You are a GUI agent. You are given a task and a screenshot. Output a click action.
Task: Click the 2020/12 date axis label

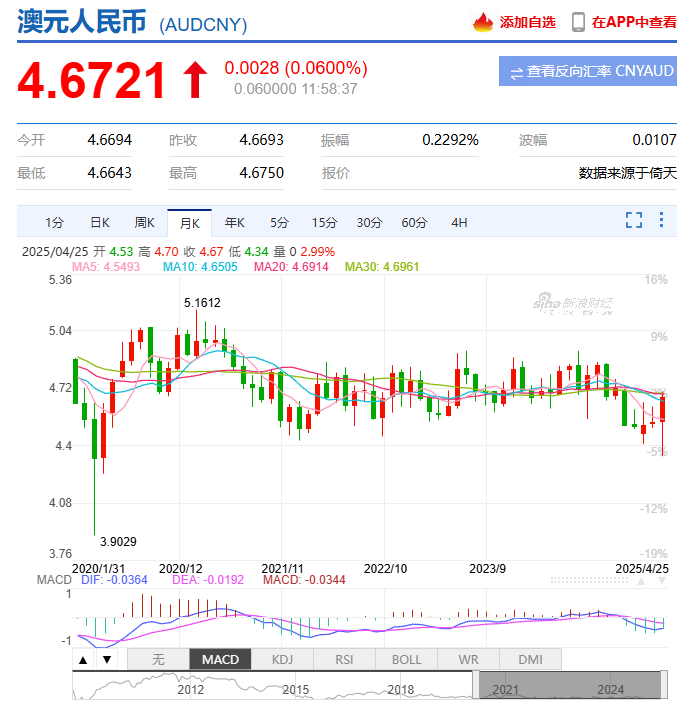pos(181,569)
